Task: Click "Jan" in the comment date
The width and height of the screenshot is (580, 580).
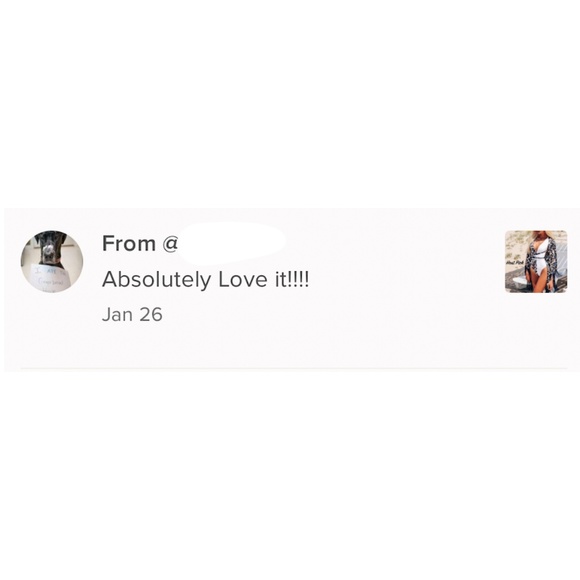Action: (x=117, y=315)
